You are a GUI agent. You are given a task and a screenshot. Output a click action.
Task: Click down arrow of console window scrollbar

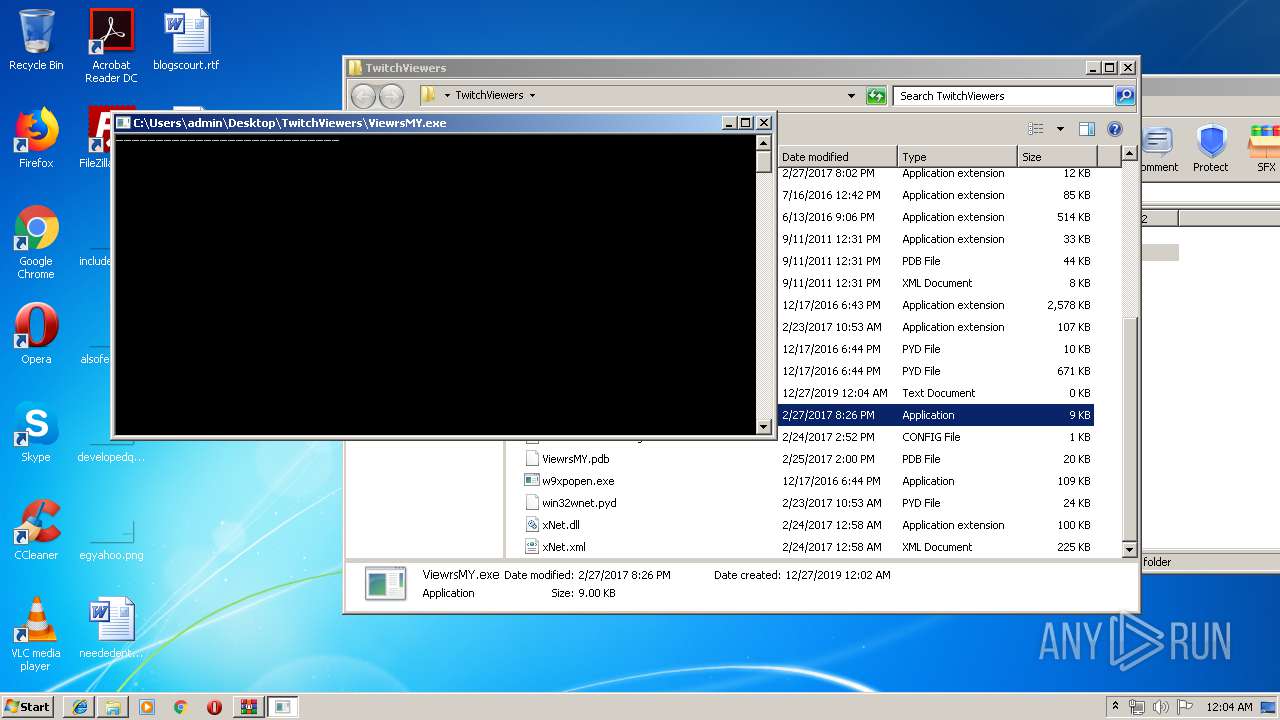764,427
